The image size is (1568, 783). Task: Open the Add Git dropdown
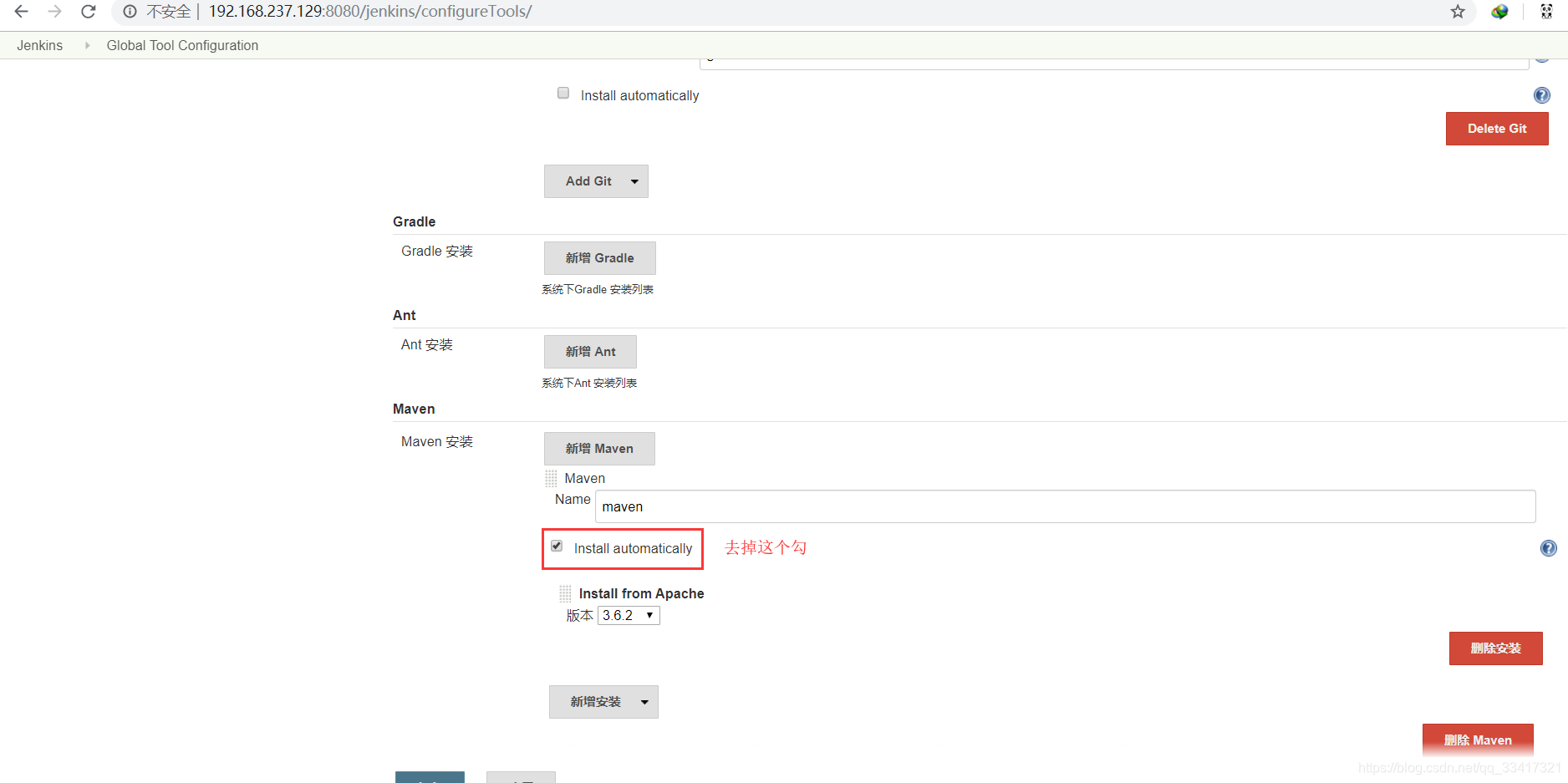coord(596,181)
